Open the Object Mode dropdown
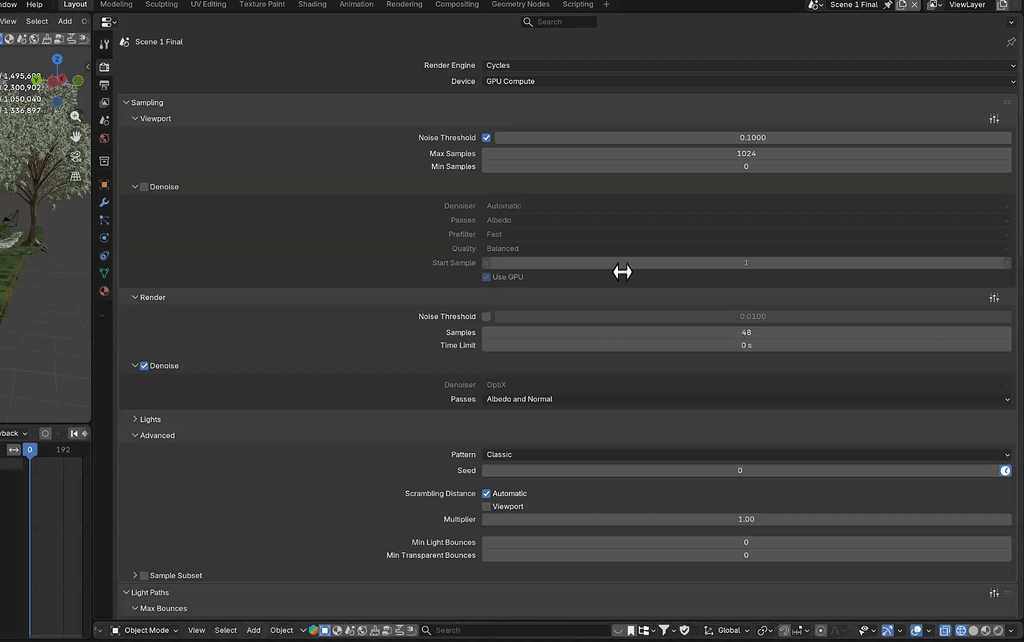This screenshot has height=642, width=1024. (x=144, y=631)
